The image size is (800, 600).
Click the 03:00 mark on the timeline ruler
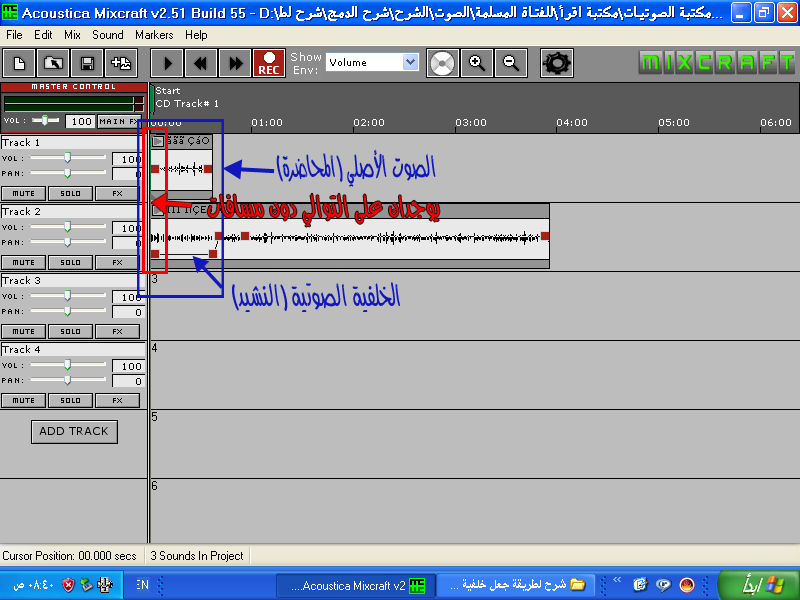tap(470, 122)
